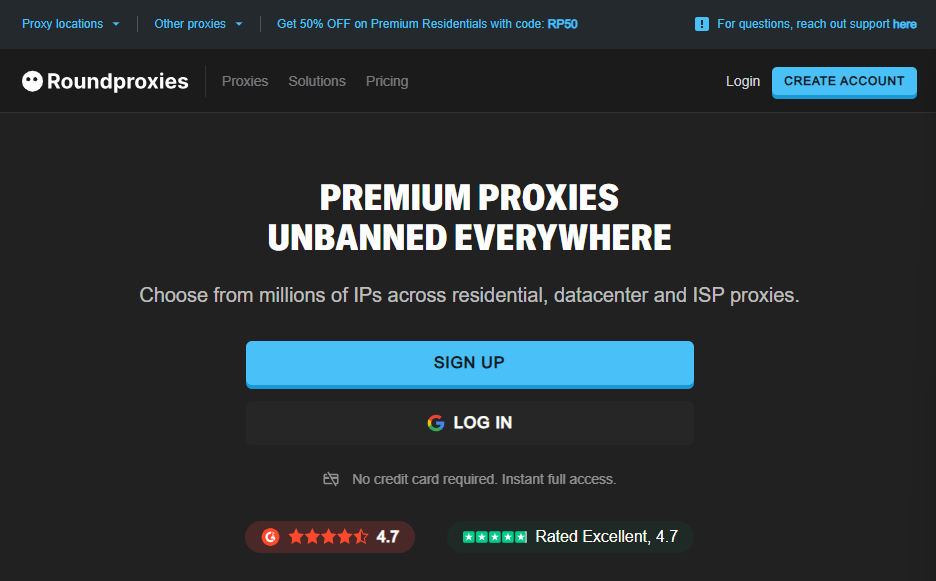Click the Login link in navbar
Image resolution: width=936 pixels, height=581 pixels.
(743, 81)
